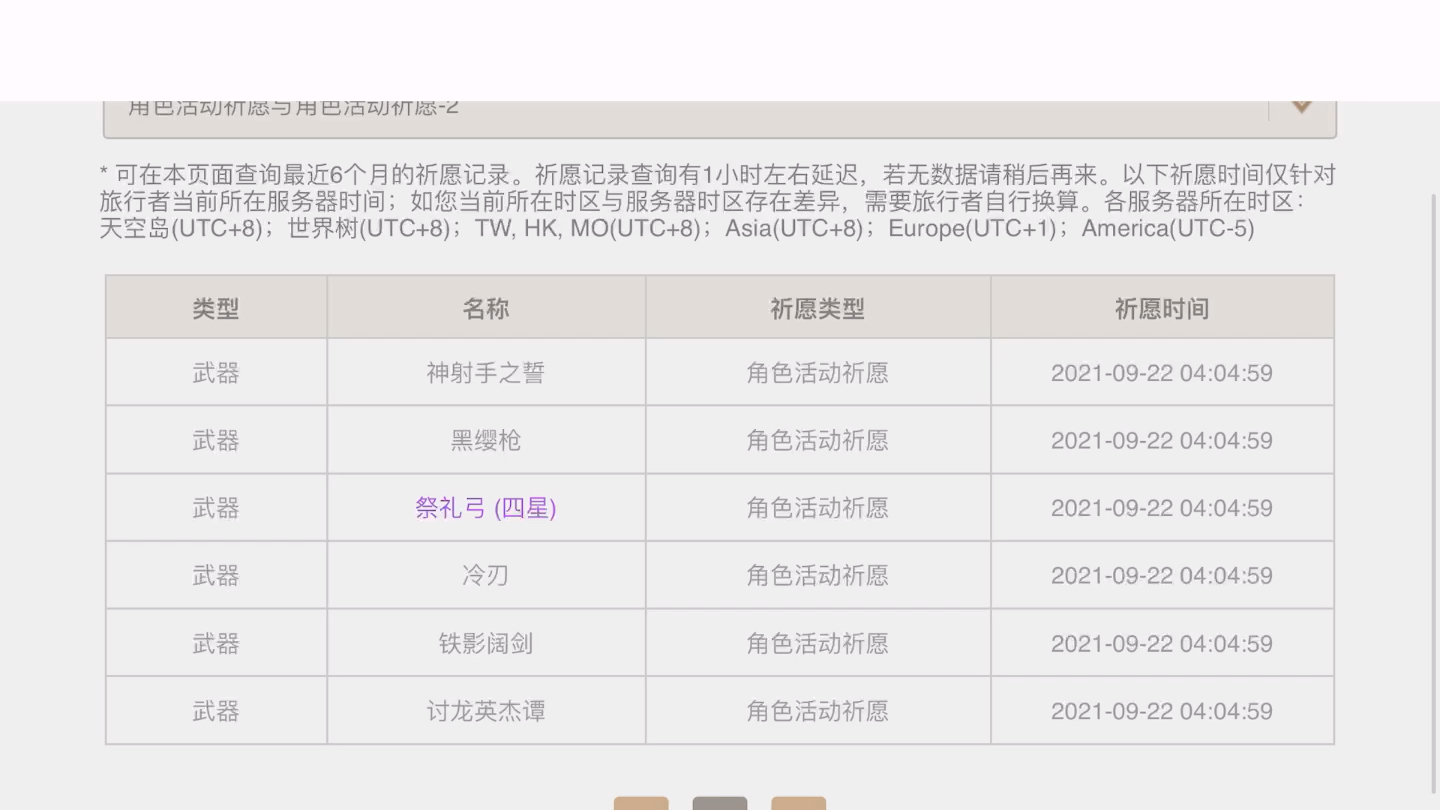Click the timestamp in the 黑缨枪 row

click(x=1162, y=440)
